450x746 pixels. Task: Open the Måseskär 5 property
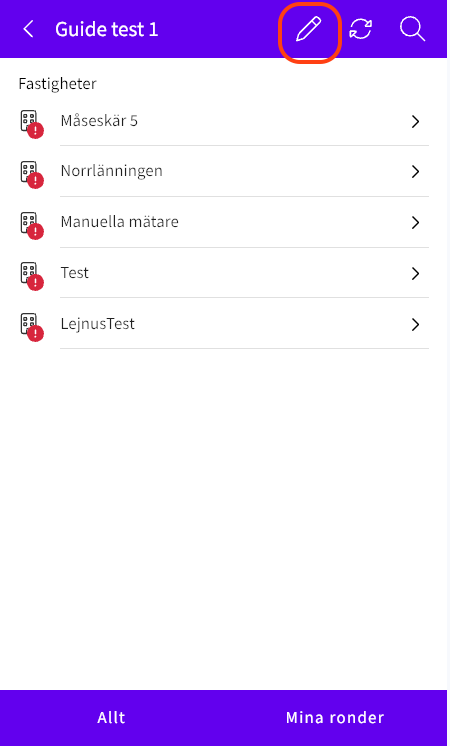[x=224, y=122]
